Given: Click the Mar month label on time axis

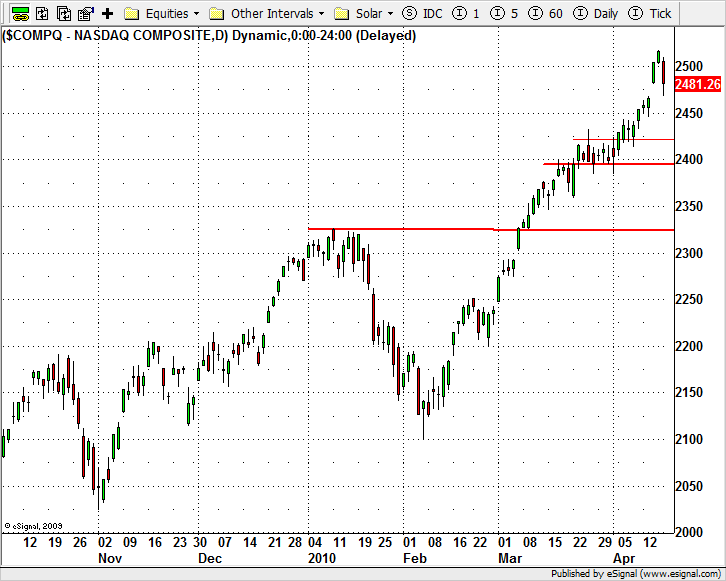Looking at the screenshot, I should point(510,558).
